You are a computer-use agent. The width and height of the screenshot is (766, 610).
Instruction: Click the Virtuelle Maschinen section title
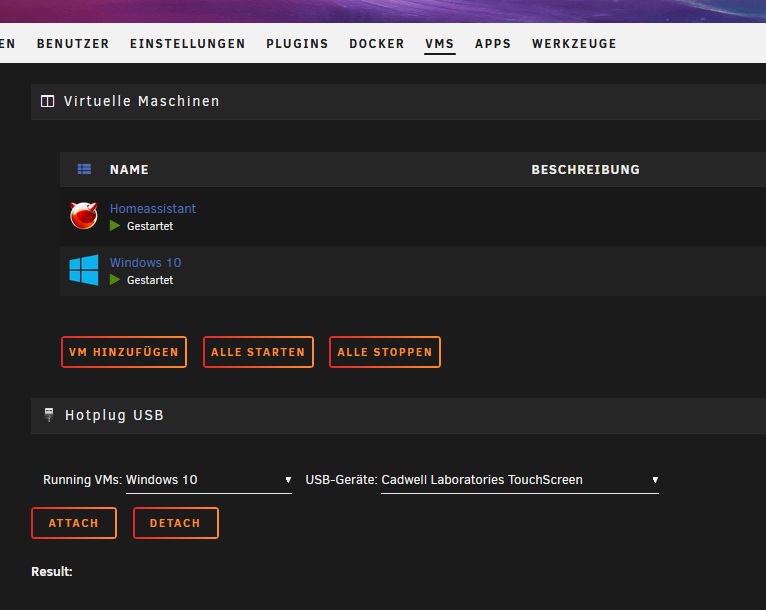[142, 101]
